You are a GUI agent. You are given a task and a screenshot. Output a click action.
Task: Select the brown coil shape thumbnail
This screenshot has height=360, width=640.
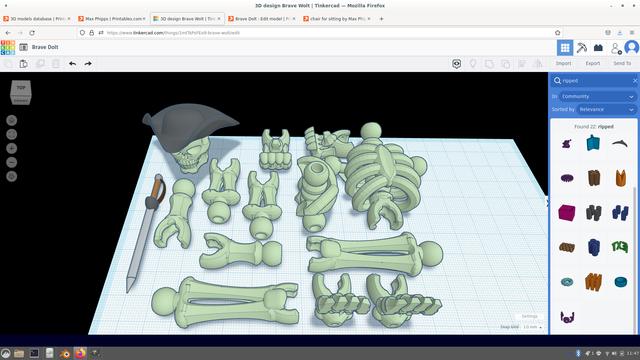coord(567,247)
